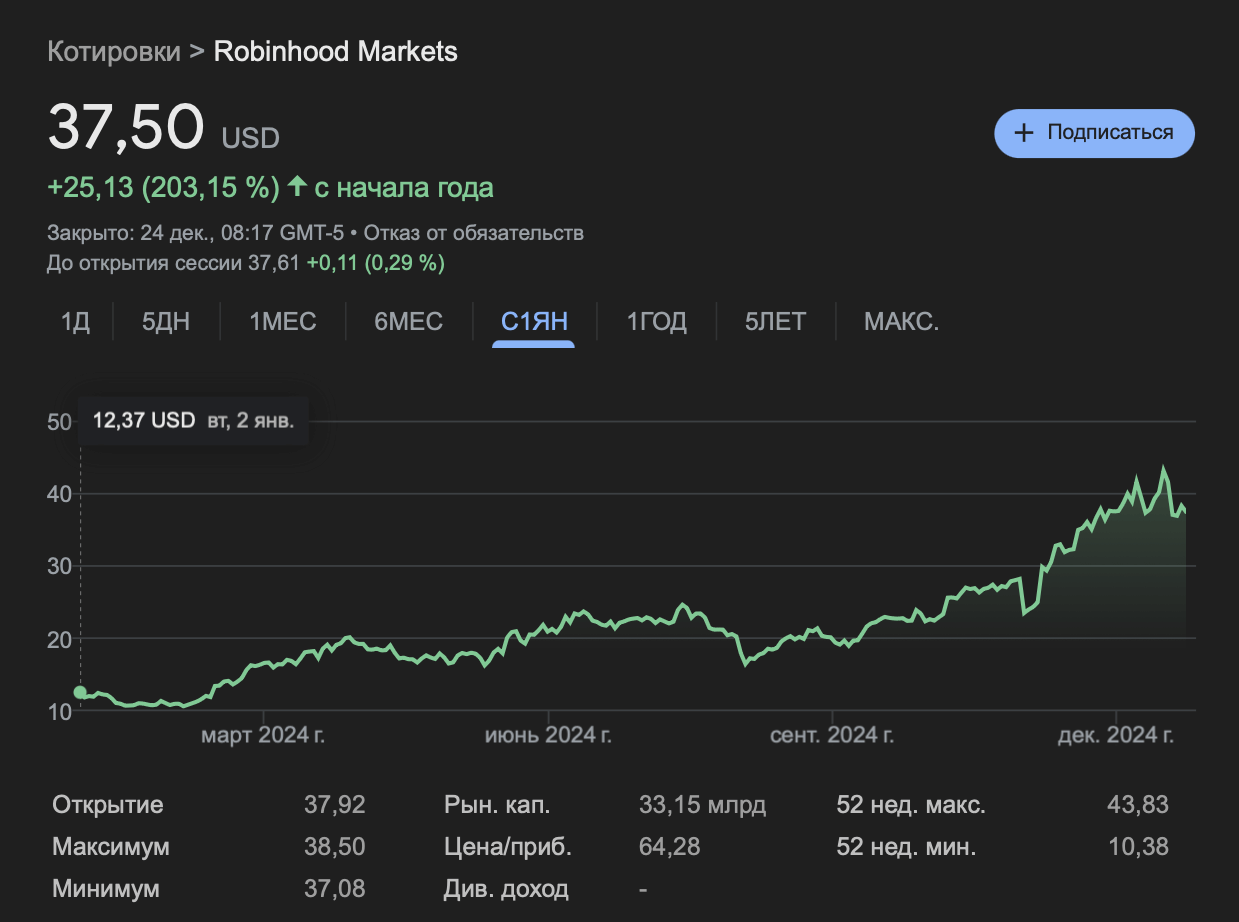Image resolution: width=1239 pixels, height=922 pixels.
Task: Click the 37,50 current price
Action: 126,128
